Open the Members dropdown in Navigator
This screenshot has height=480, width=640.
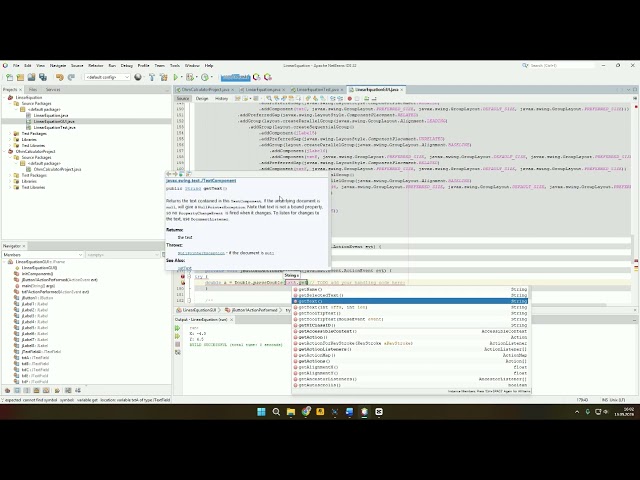coord(43,255)
